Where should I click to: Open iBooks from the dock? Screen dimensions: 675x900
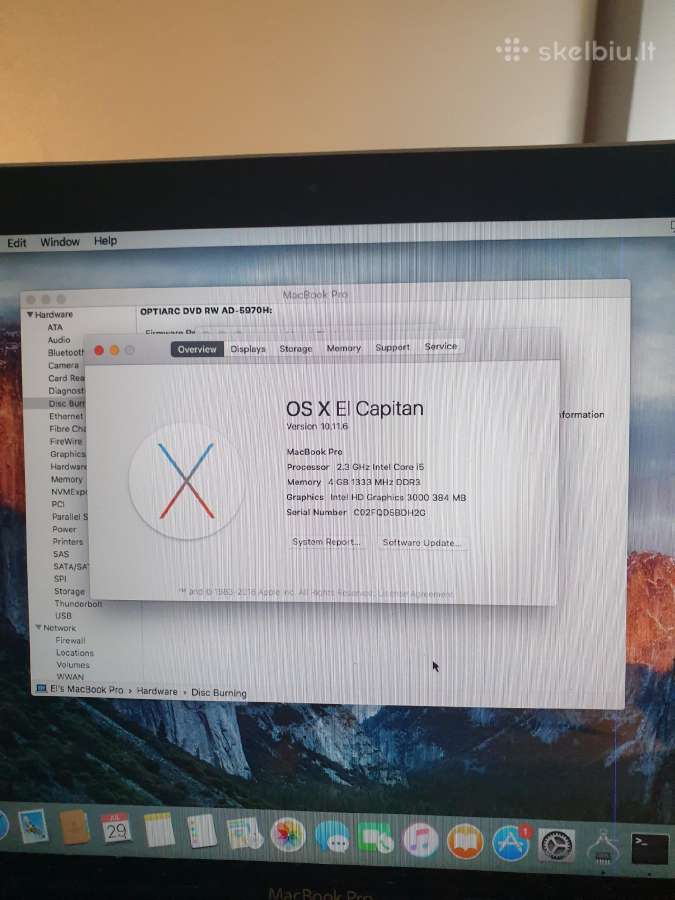pos(465,841)
